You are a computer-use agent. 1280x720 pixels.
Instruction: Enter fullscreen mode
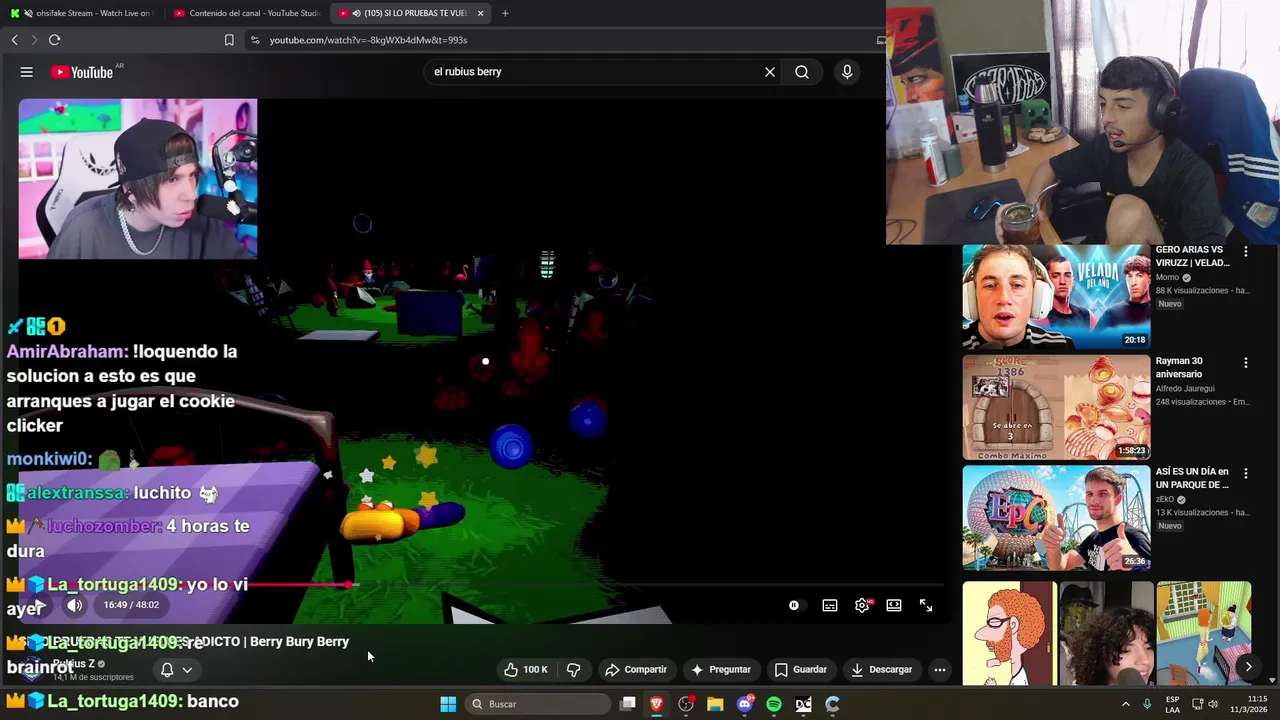tap(926, 605)
